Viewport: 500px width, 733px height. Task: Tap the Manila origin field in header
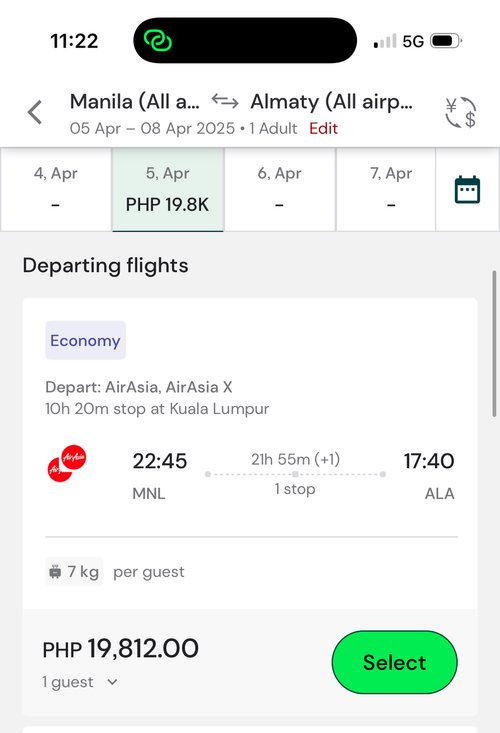(135, 101)
